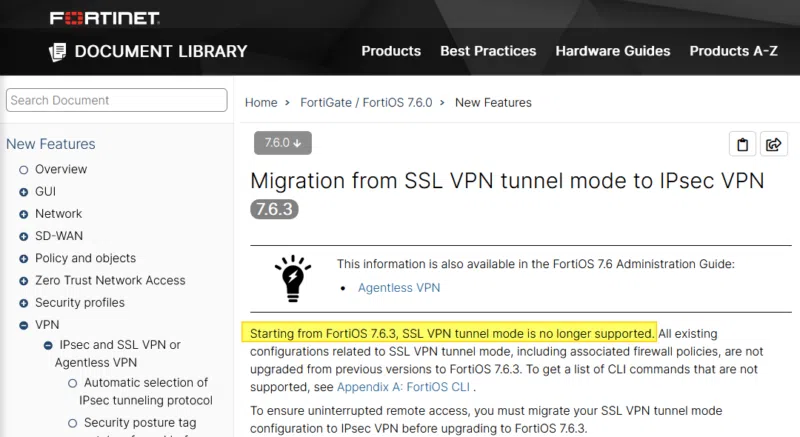
Task: Click the Document Library book icon
Action: point(58,52)
